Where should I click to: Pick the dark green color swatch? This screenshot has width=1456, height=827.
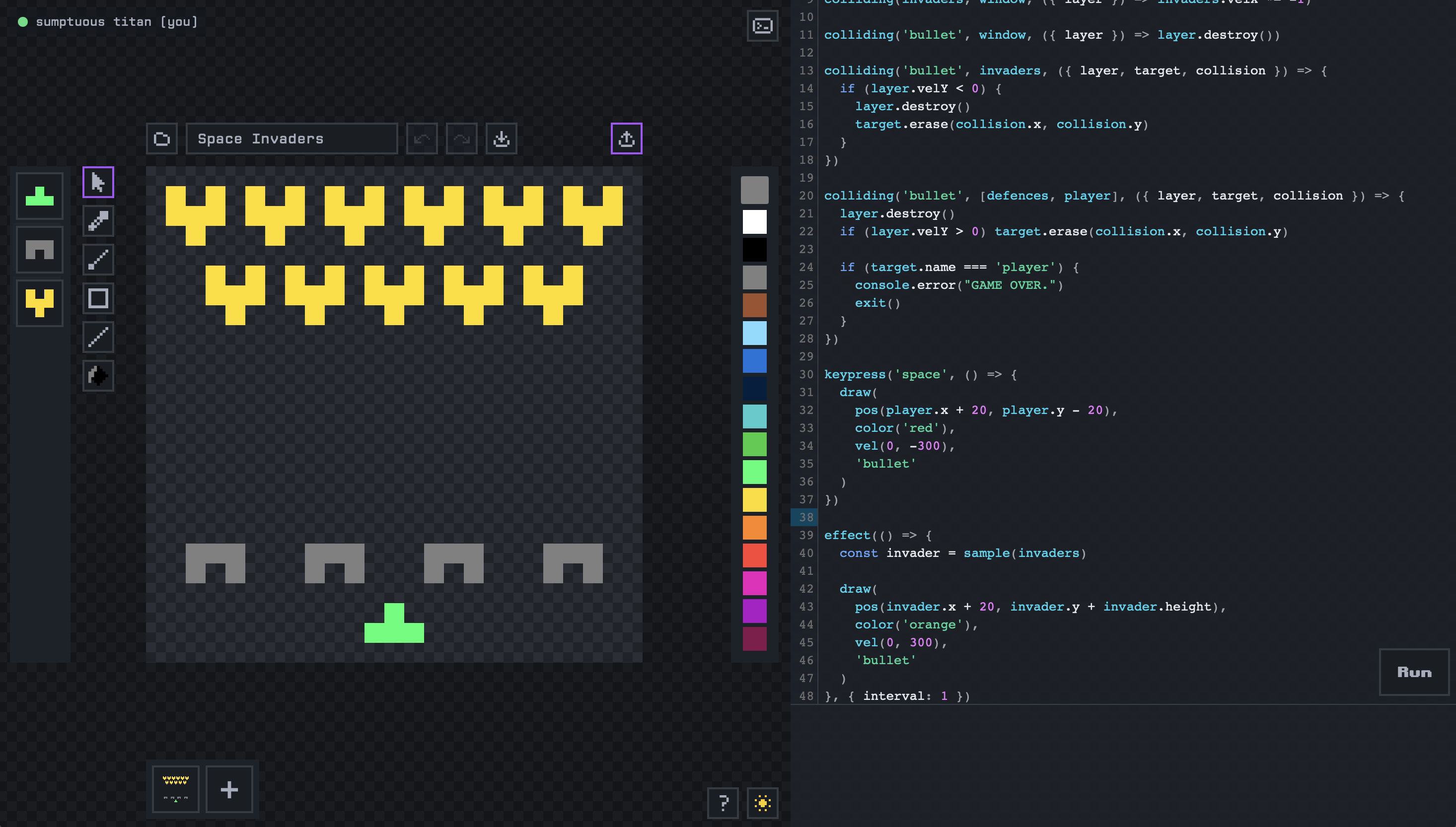point(754,444)
